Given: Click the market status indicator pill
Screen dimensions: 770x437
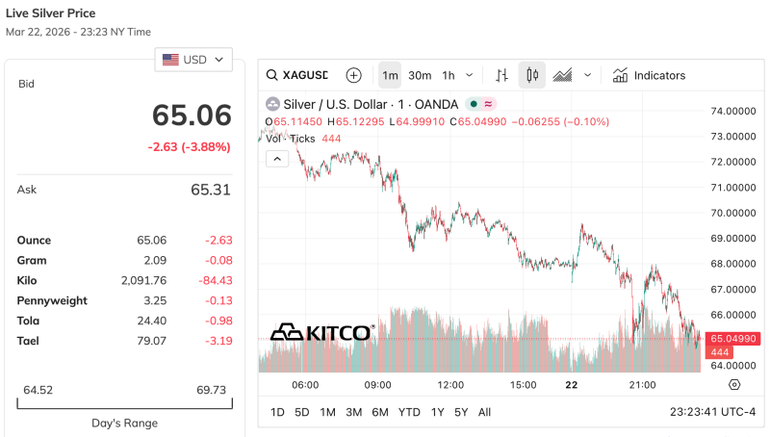Looking at the screenshot, I should click(479, 104).
